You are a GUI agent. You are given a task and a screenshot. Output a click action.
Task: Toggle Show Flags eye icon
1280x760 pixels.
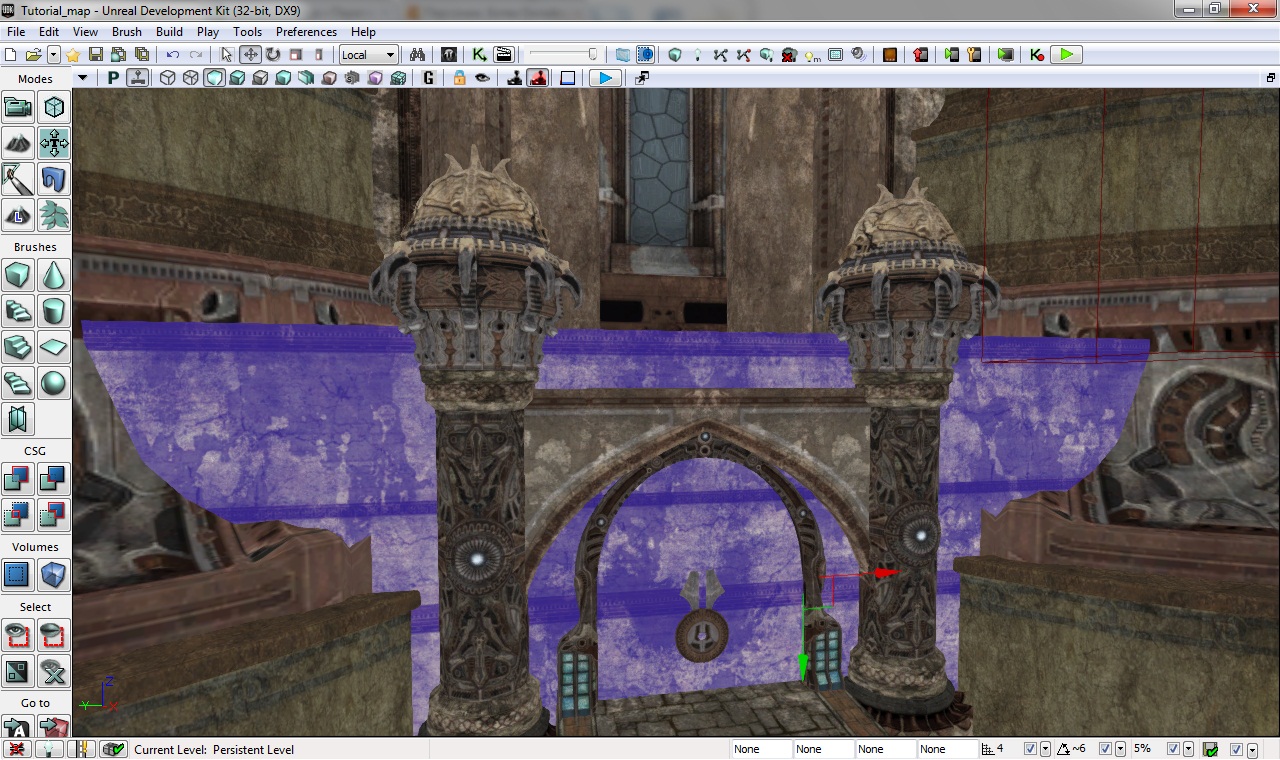[483, 78]
